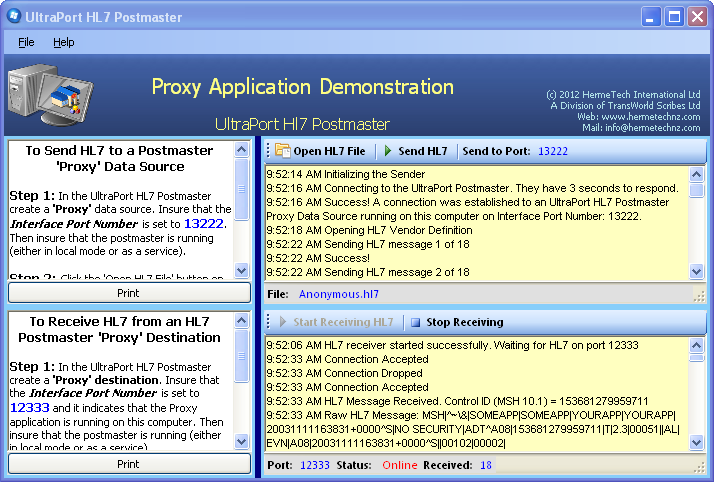Print the Receive HL7 instructions
The image size is (714, 482).
tap(129, 464)
